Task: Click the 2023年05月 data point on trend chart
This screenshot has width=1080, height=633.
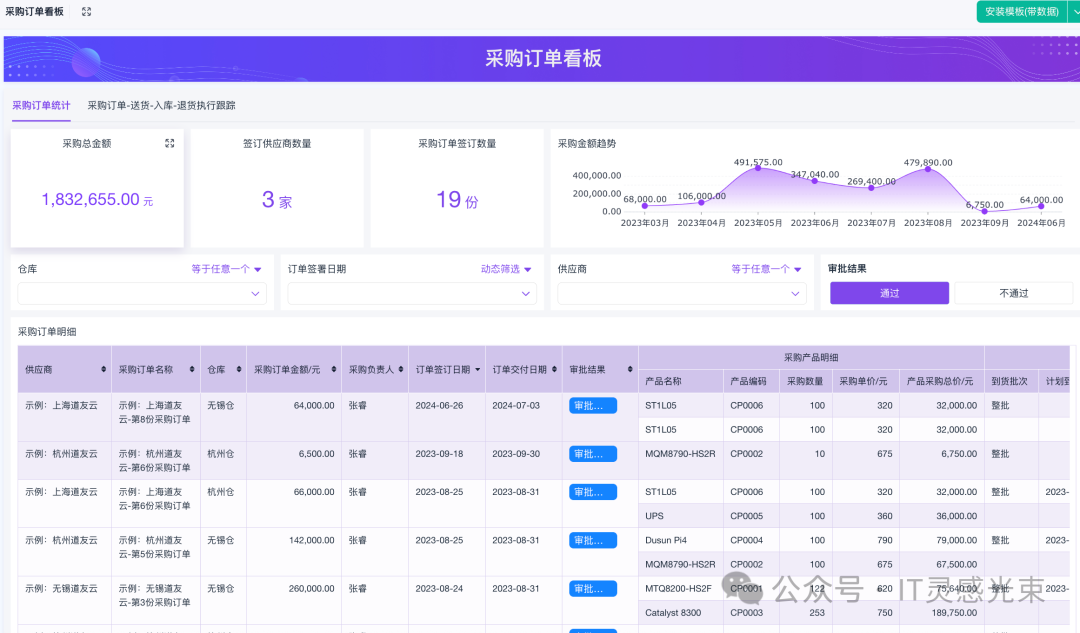Action: [x=758, y=167]
